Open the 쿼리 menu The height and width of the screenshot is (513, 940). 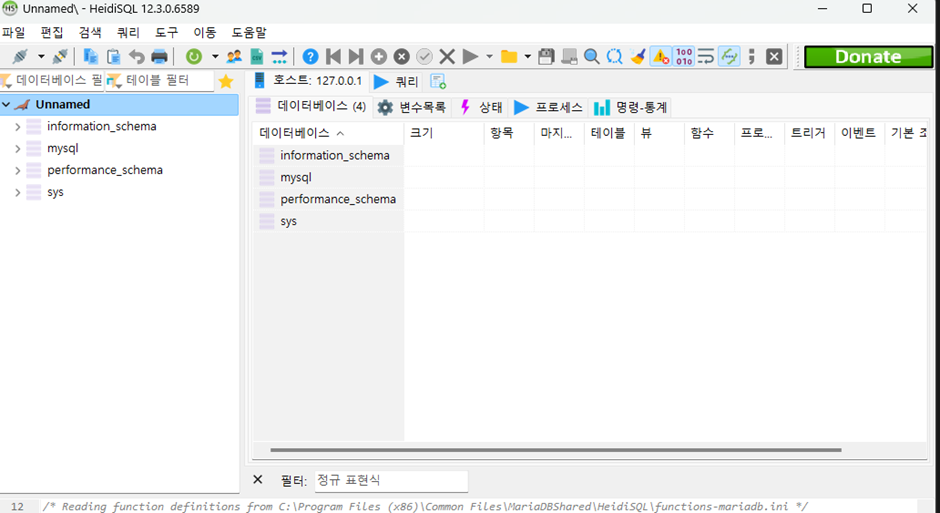point(129,32)
